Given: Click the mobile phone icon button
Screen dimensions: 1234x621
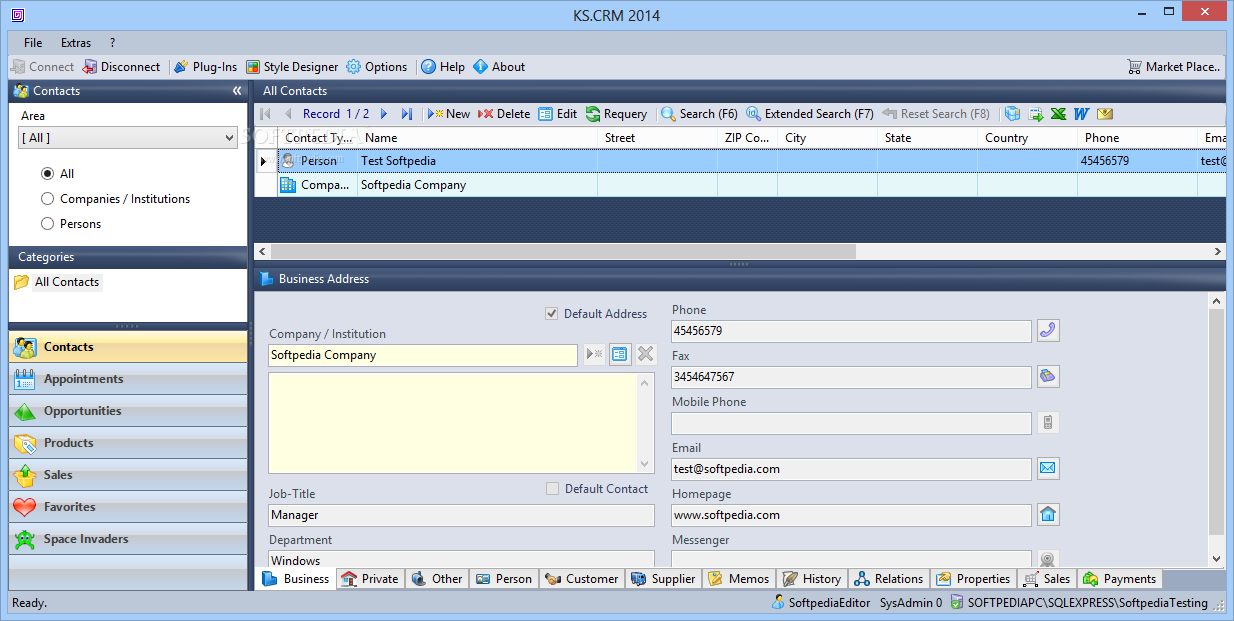Looking at the screenshot, I should pyautogui.click(x=1048, y=423).
